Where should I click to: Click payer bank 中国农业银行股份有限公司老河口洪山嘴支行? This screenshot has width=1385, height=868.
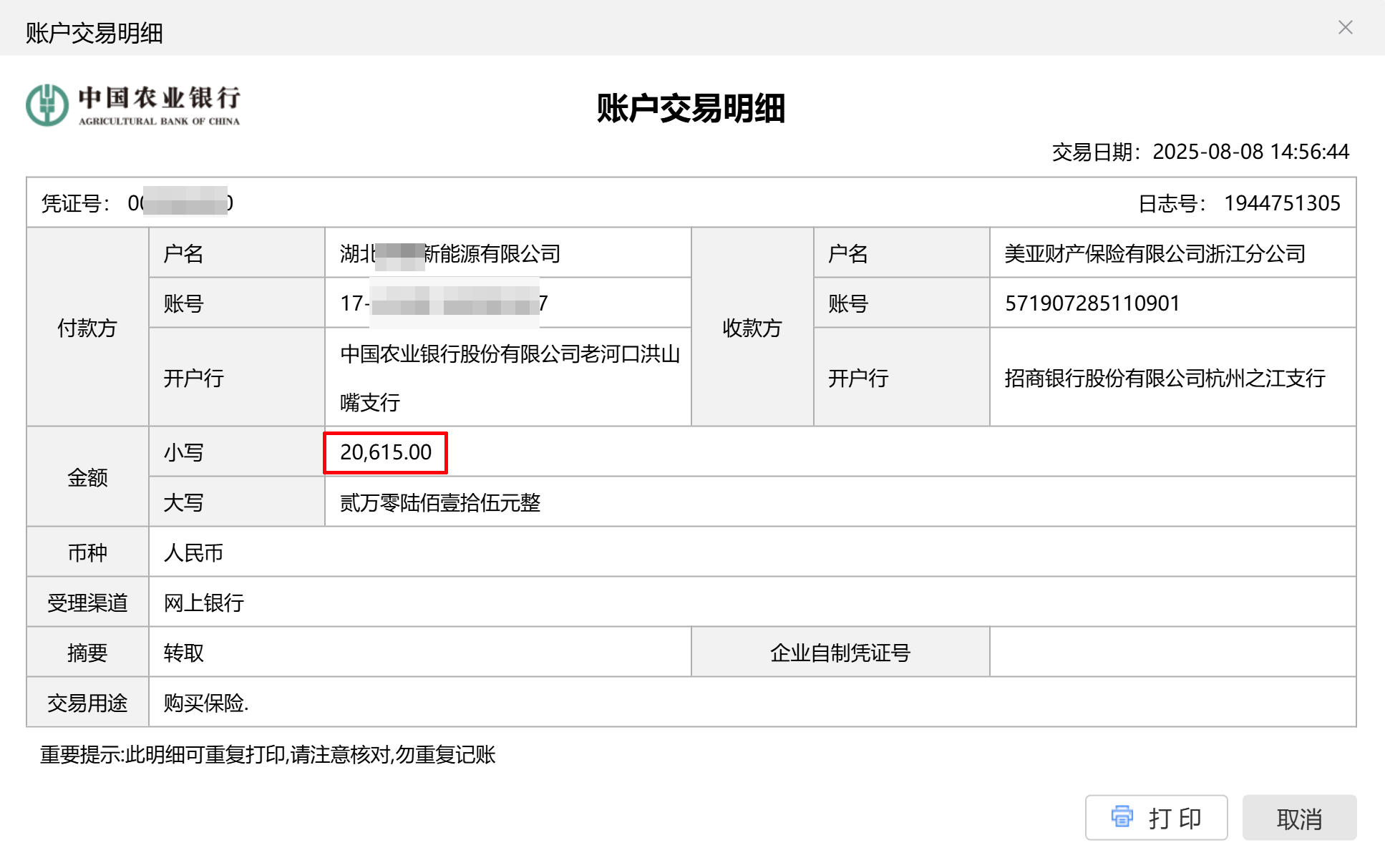coord(510,378)
